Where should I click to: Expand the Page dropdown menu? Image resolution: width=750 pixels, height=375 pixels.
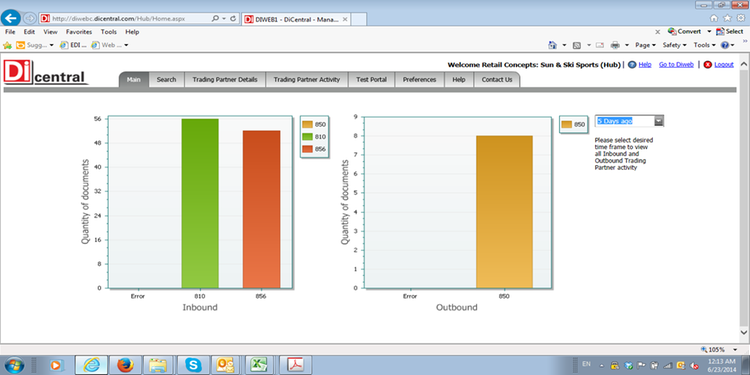(x=646, y=45)
